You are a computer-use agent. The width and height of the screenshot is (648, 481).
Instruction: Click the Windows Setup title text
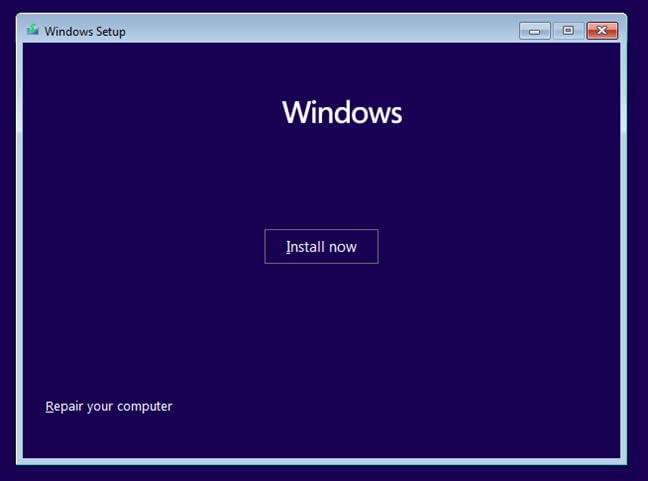(x=85, y=31)
